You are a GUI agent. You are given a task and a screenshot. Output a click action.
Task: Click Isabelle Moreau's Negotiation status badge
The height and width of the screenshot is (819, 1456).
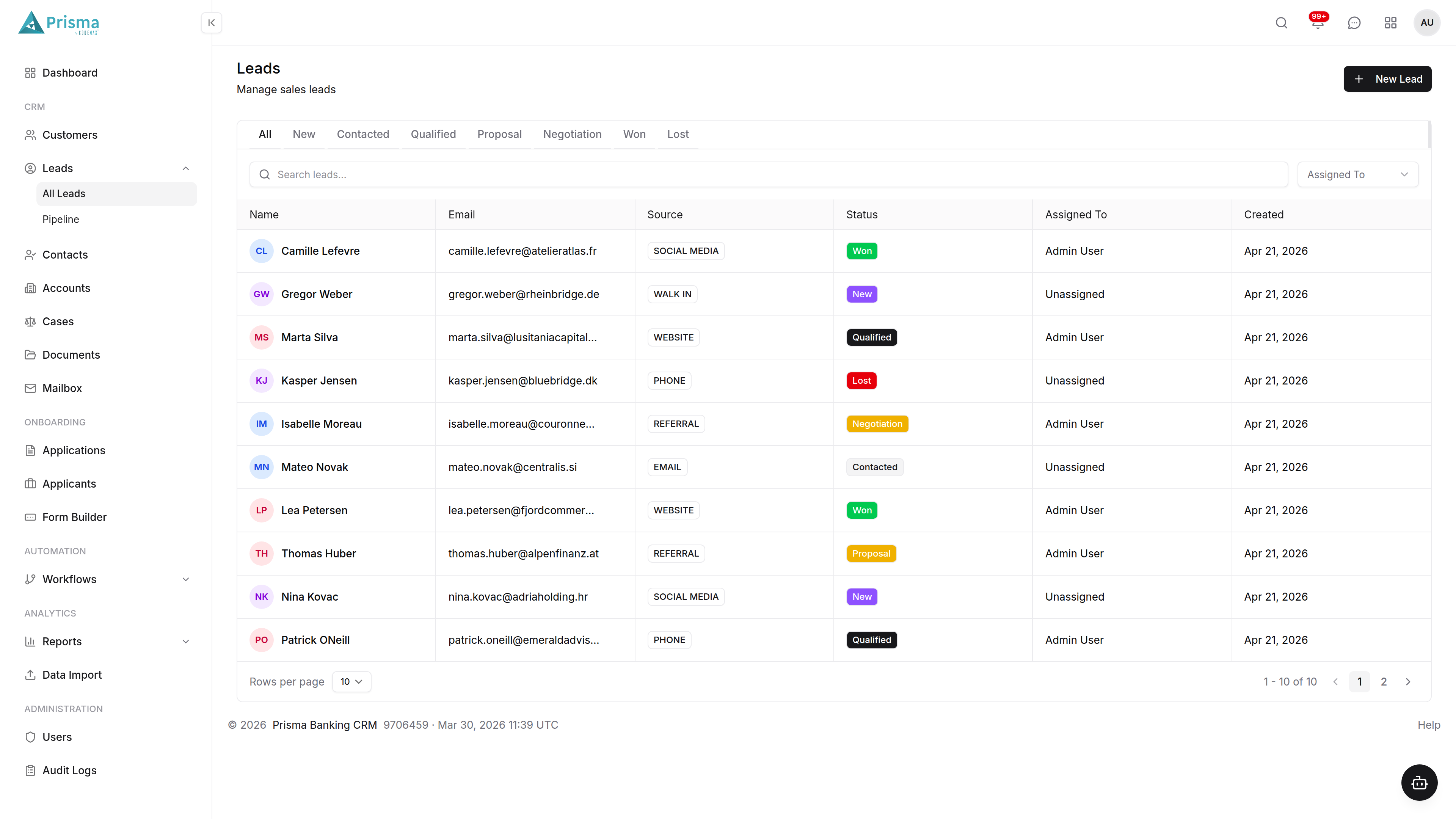(877, 424)
